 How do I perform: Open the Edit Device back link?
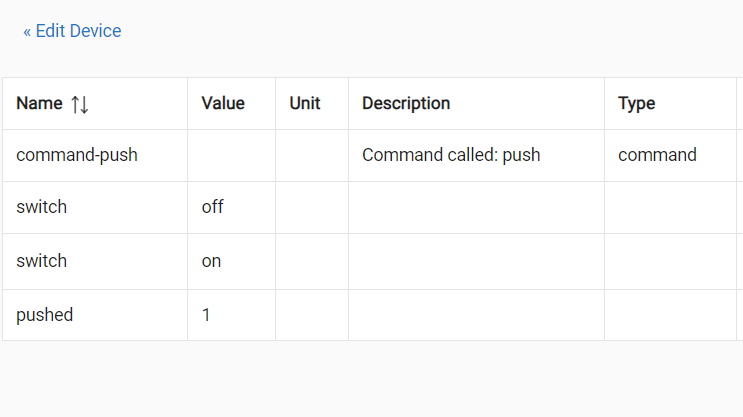tap(72, 31)
